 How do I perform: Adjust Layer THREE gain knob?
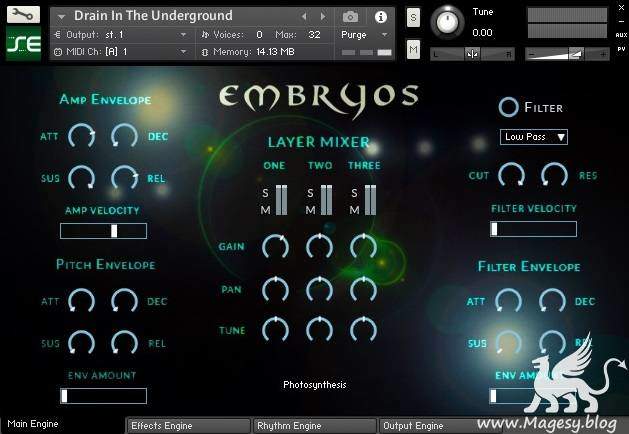(363, 246)
